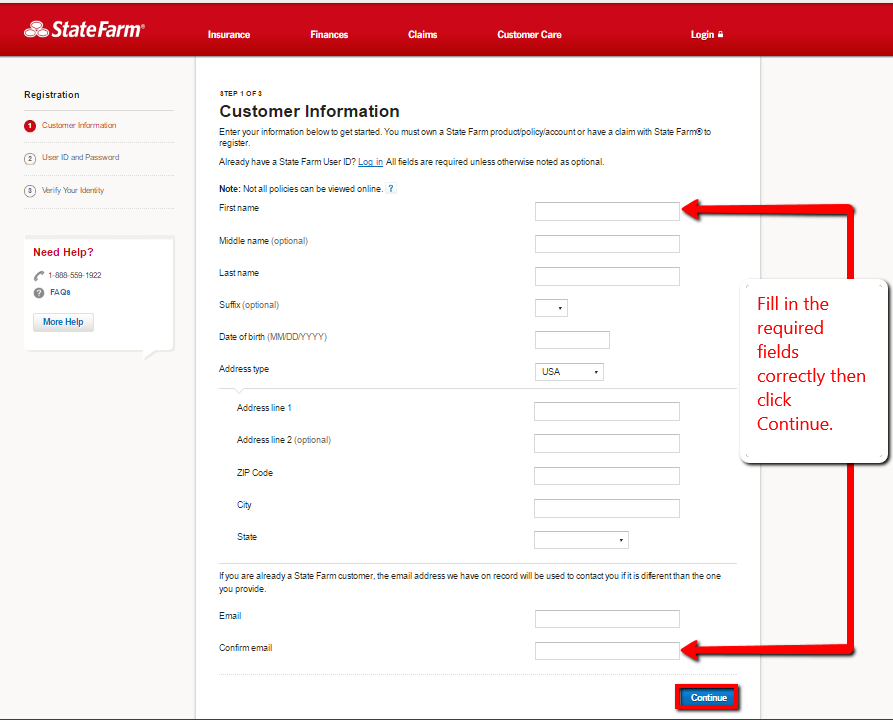Focus the City field

pyautogui.click(x=607, y=508)
